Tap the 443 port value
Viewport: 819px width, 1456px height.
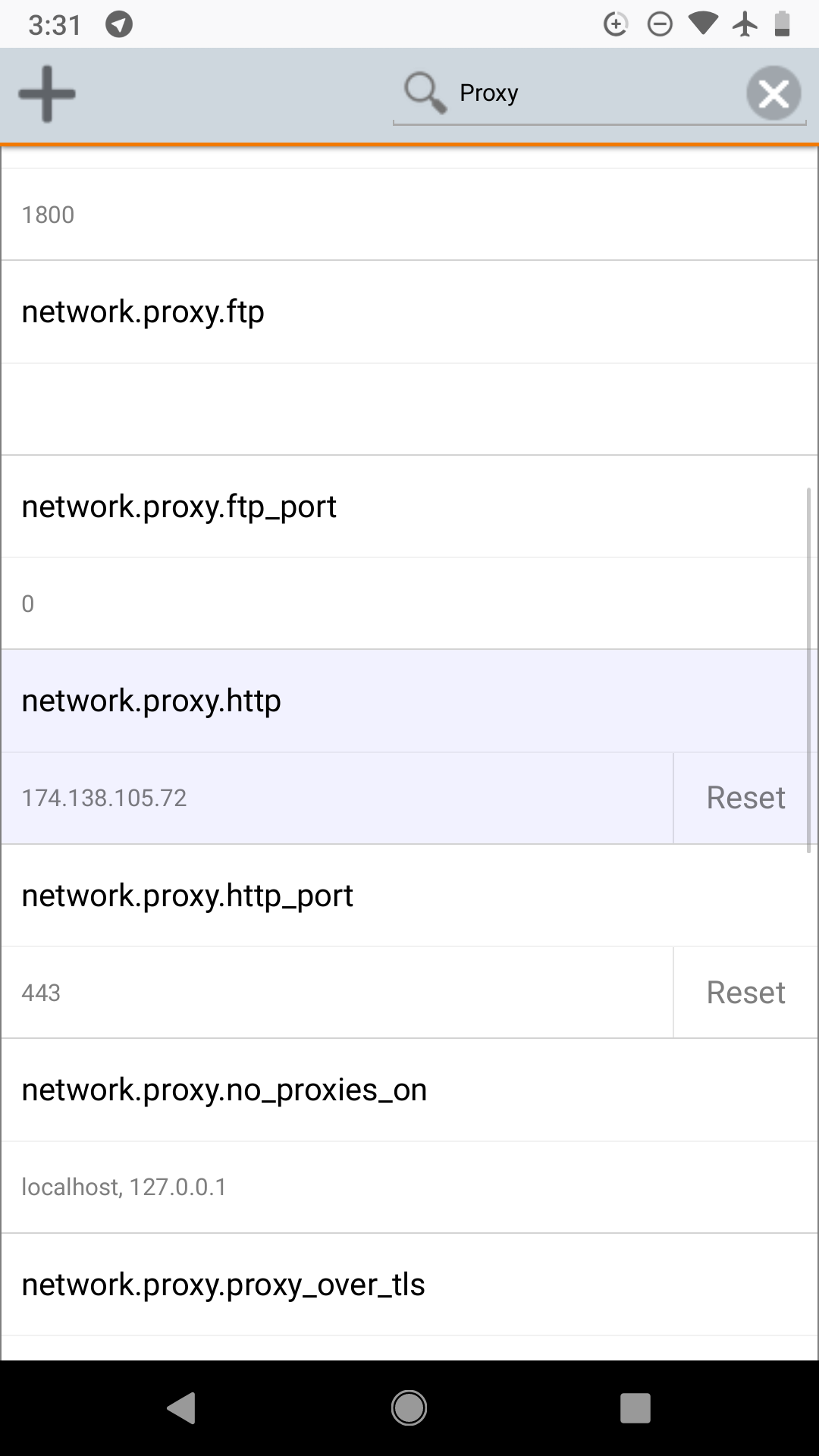(x=42, y=993)
